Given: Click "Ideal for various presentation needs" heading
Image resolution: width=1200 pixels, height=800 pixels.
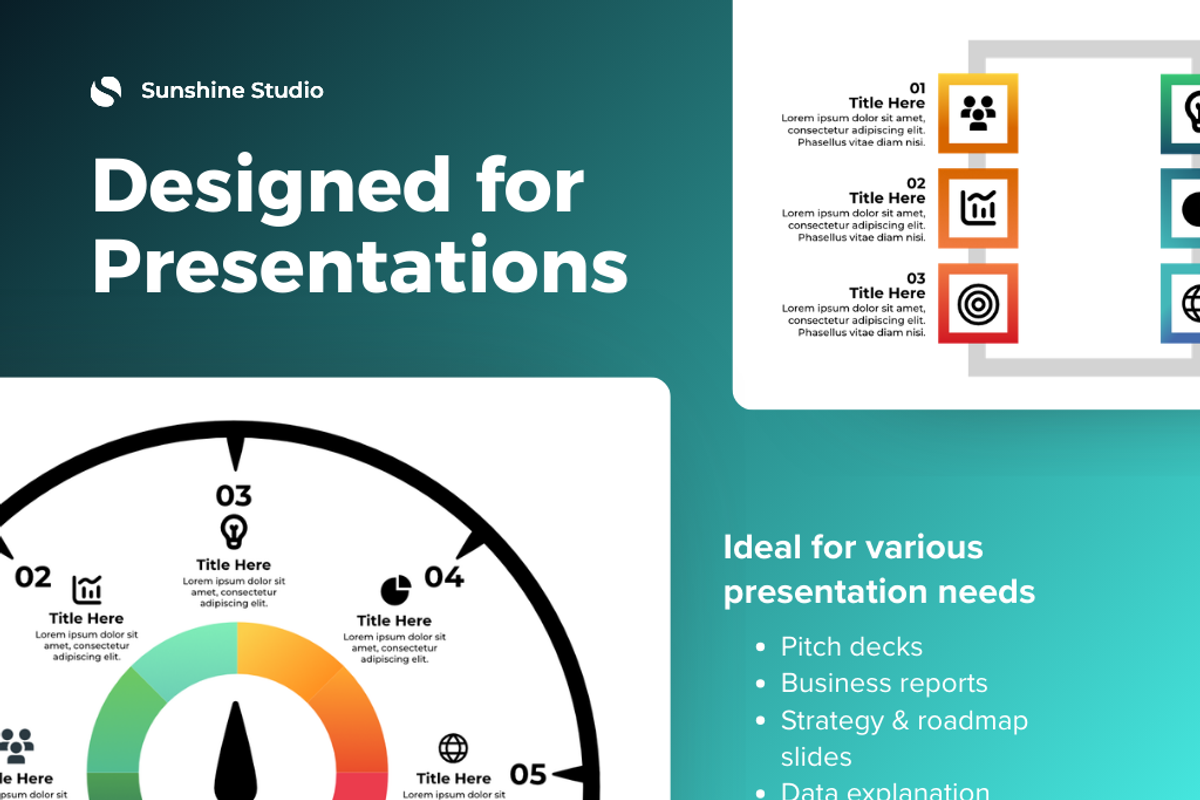Looking at the screenshot, I should point(879,569).
